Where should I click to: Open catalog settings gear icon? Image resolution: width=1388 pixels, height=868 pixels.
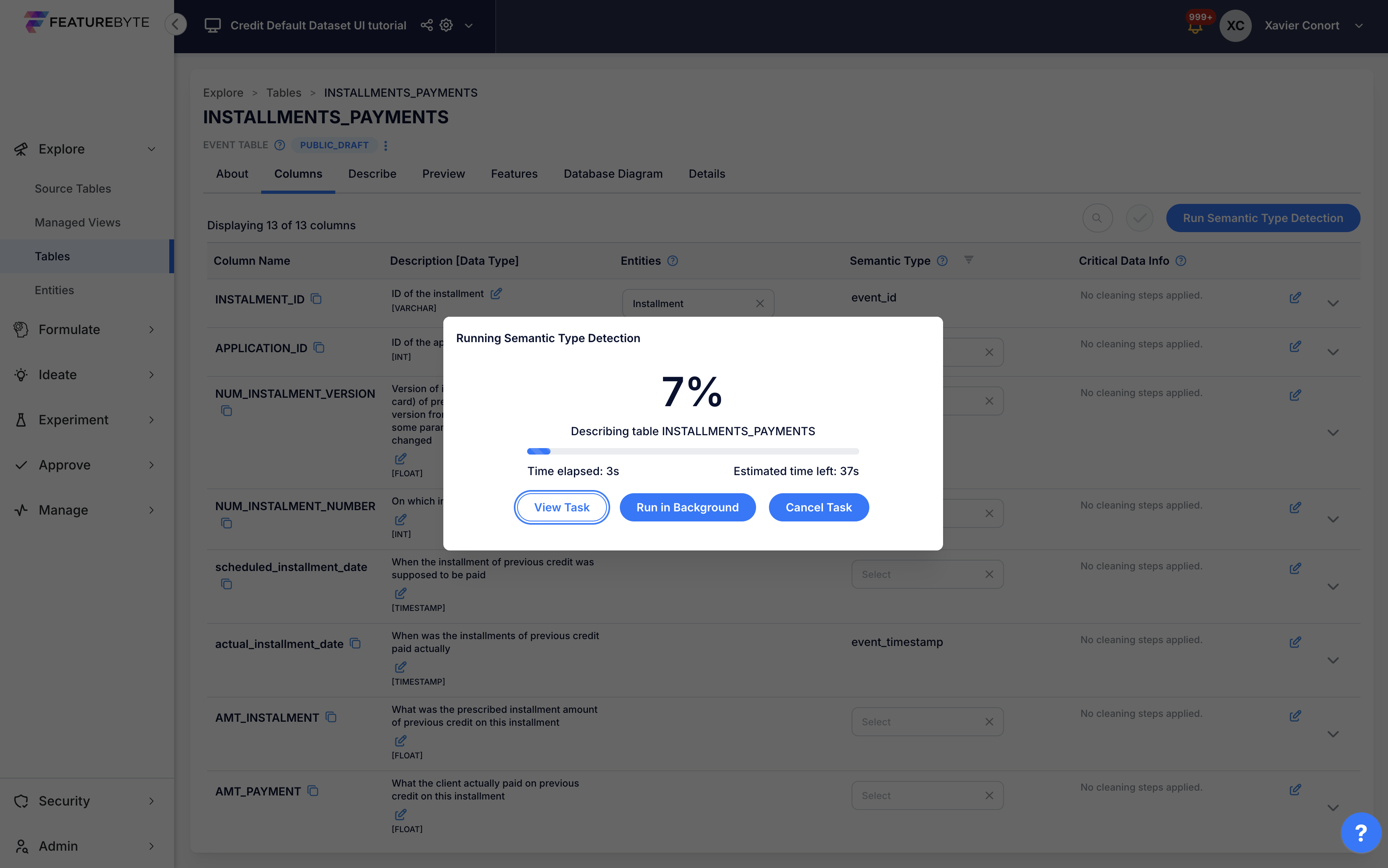(446, 25)
